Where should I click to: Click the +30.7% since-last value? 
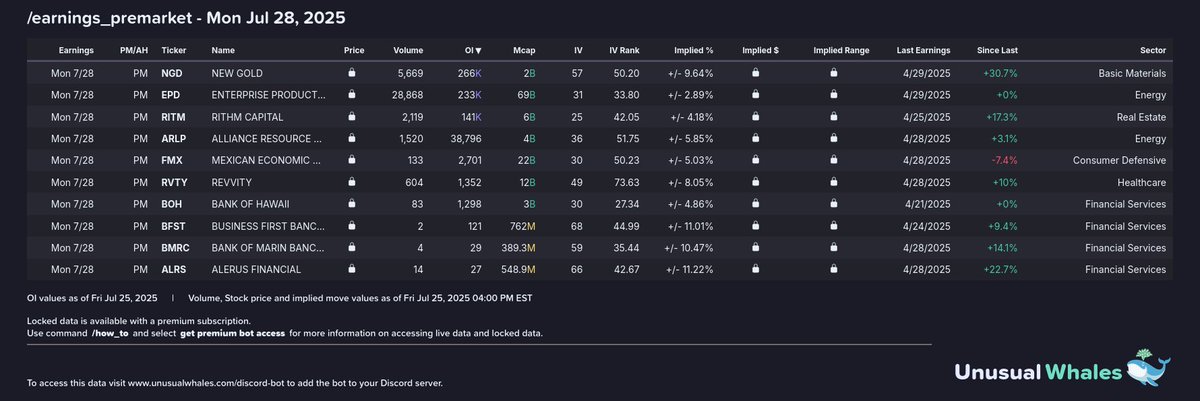(1002, 73)
